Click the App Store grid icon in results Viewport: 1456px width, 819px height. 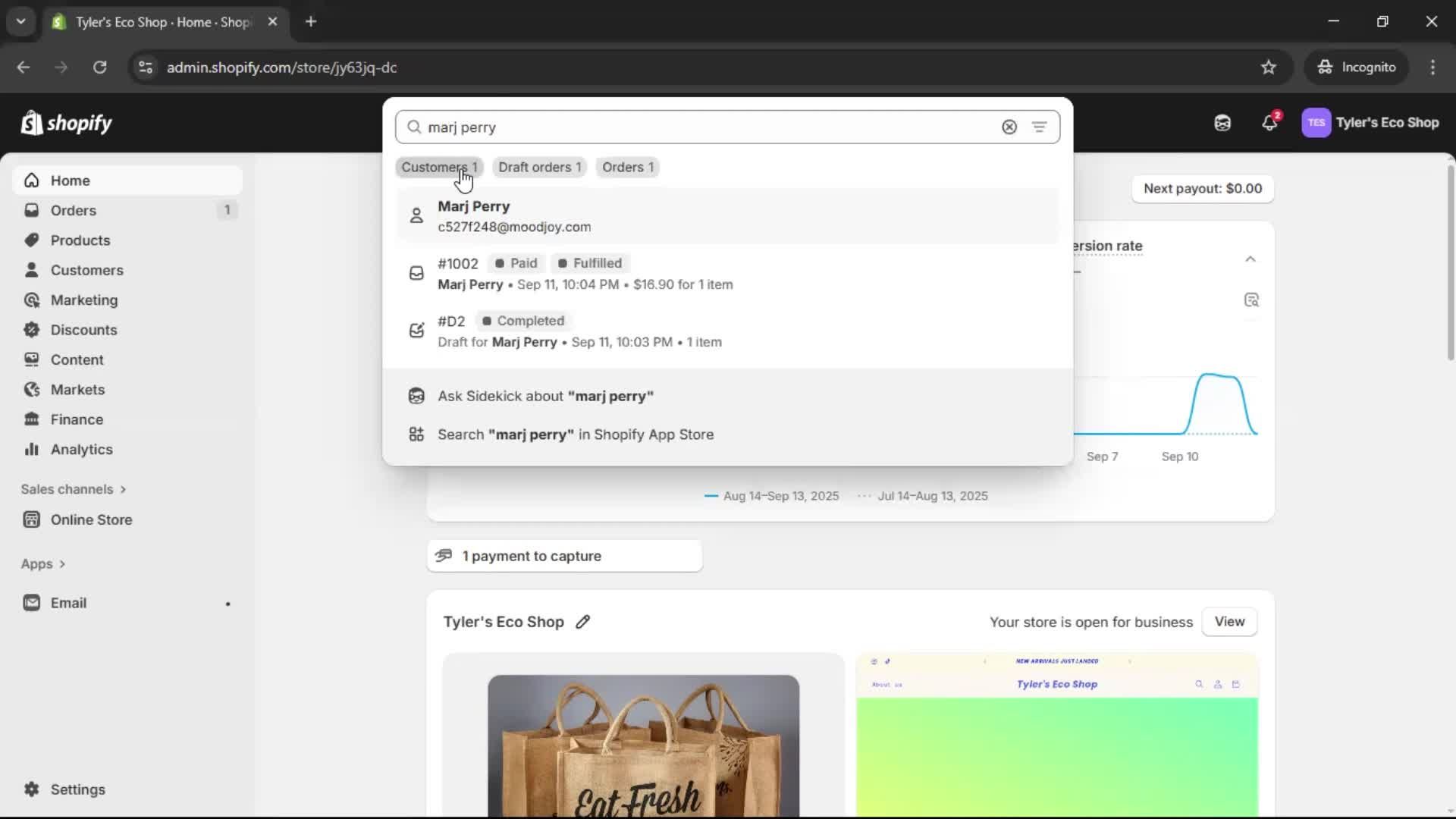click(x=416, y=435)
